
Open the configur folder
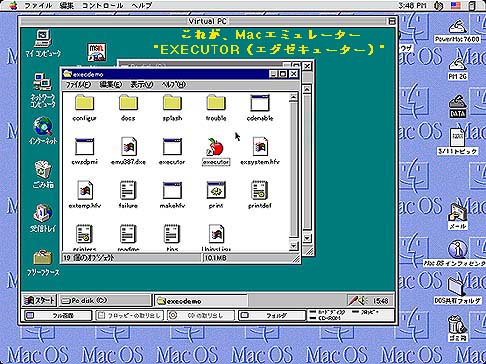pos(84,102)
